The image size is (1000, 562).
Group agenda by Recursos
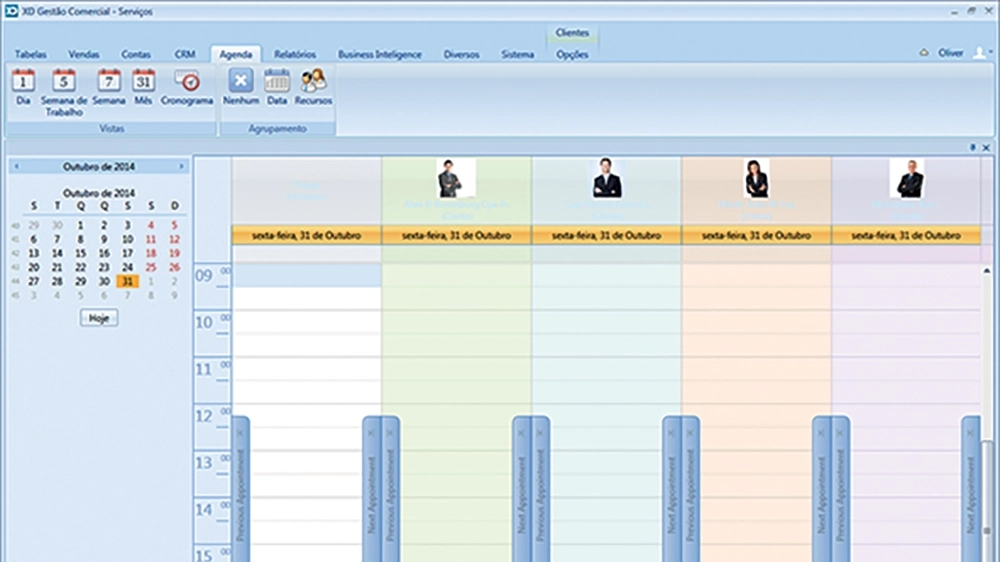313,88
